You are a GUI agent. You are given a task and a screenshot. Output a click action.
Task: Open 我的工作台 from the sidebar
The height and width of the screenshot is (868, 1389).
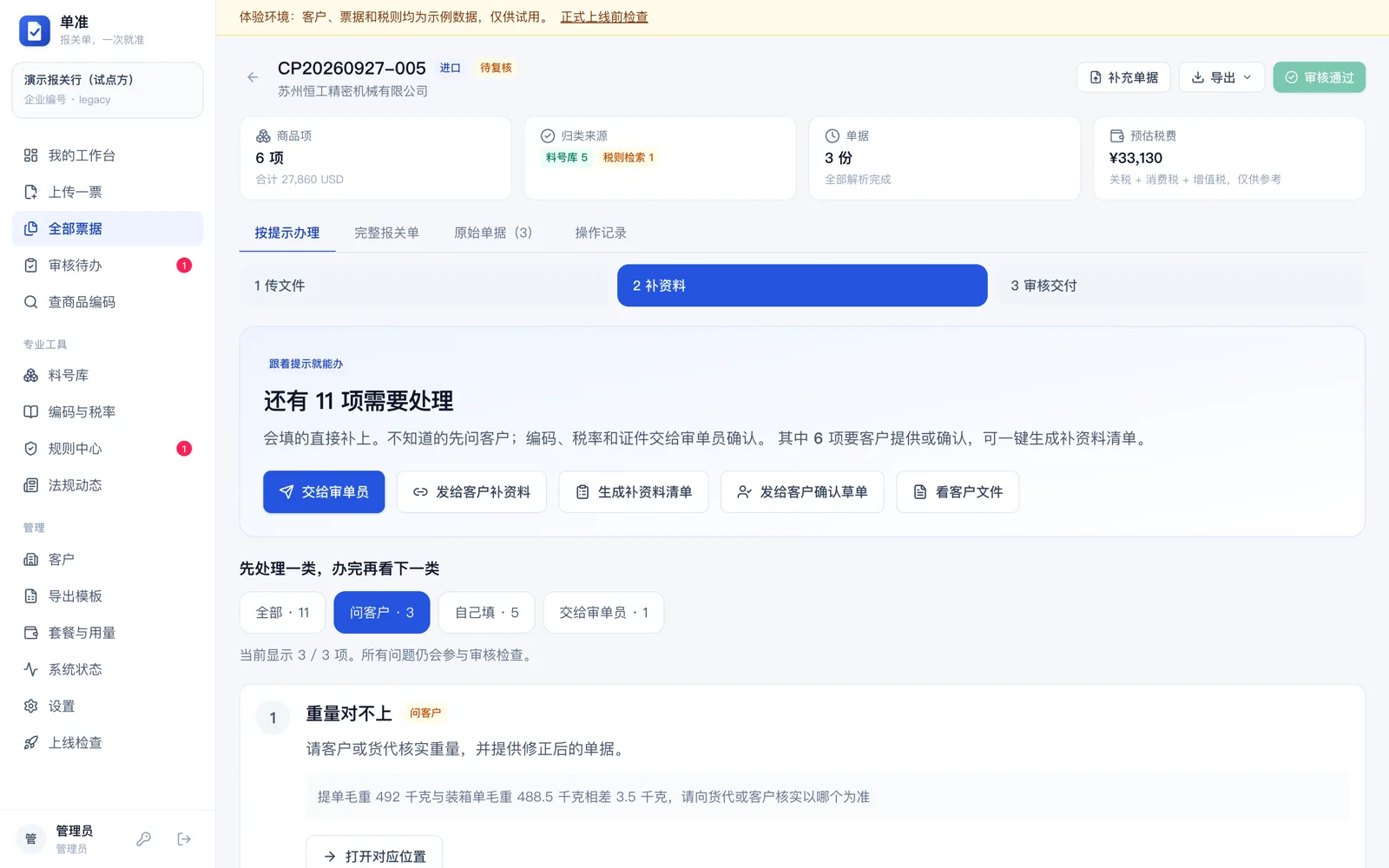click(108, 155)
